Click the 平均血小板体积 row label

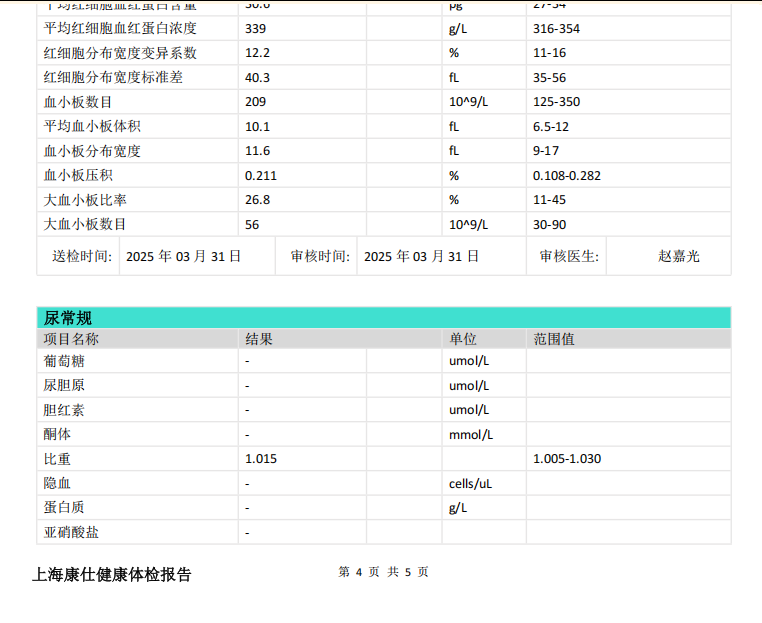pyautogui.click(x=92, y=126)
